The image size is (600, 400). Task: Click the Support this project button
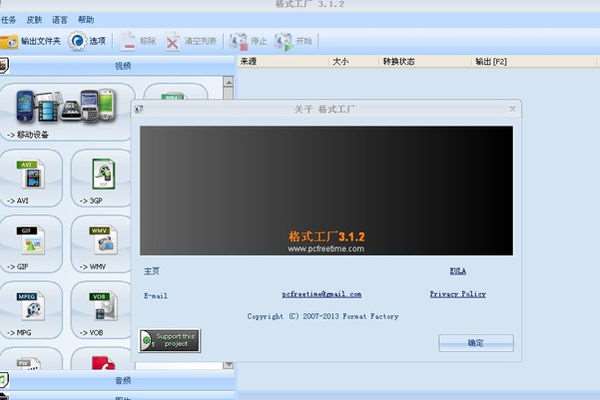170,340
